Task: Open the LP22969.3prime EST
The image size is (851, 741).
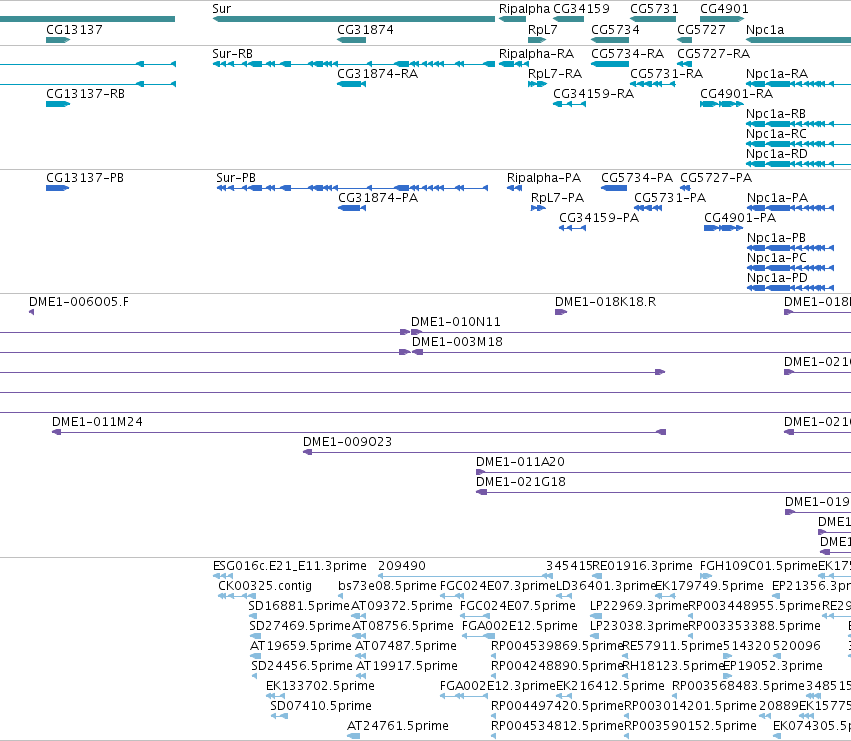Action: click(596, 616)
